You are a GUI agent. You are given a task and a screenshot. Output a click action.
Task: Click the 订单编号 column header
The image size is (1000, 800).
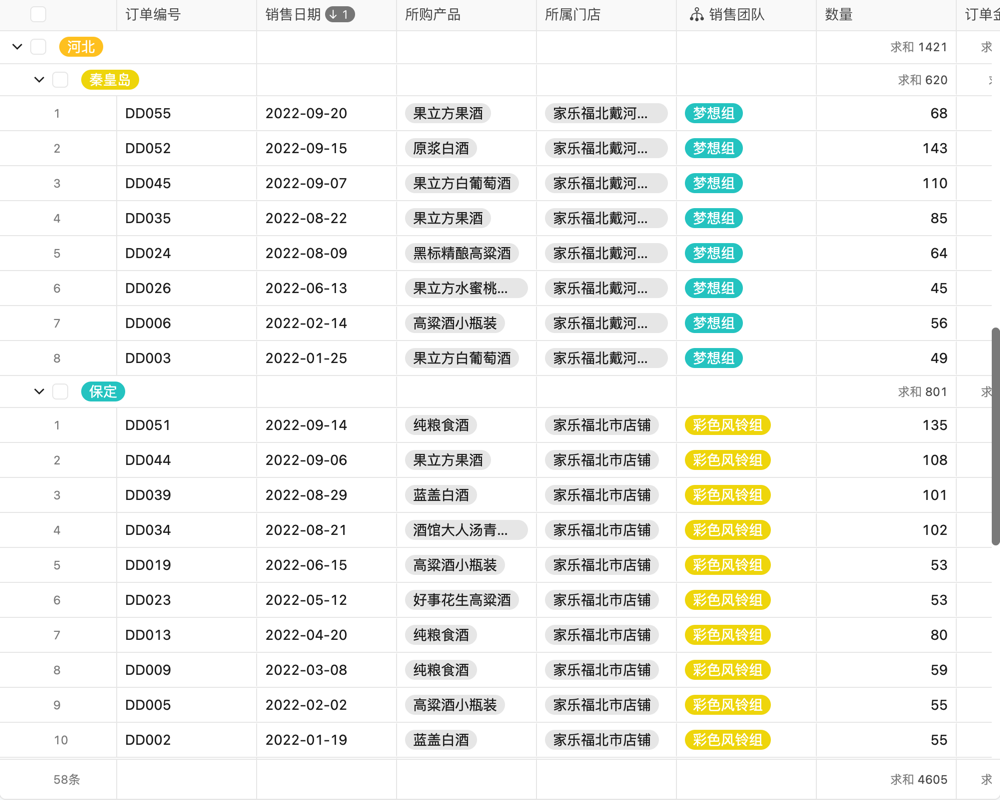[153, 15]
